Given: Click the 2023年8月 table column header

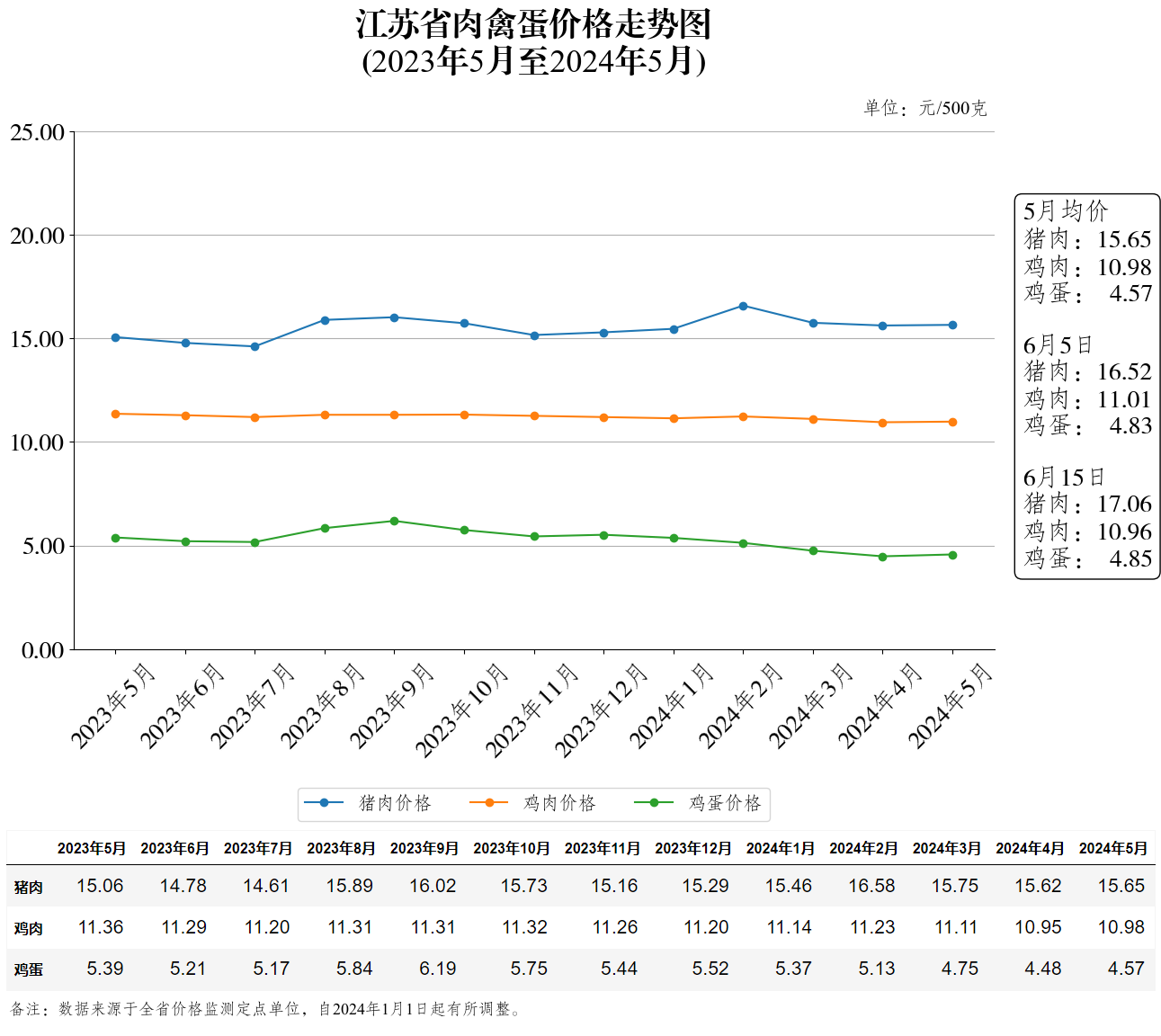Looking at the screenshot, I should pos(341,848).
